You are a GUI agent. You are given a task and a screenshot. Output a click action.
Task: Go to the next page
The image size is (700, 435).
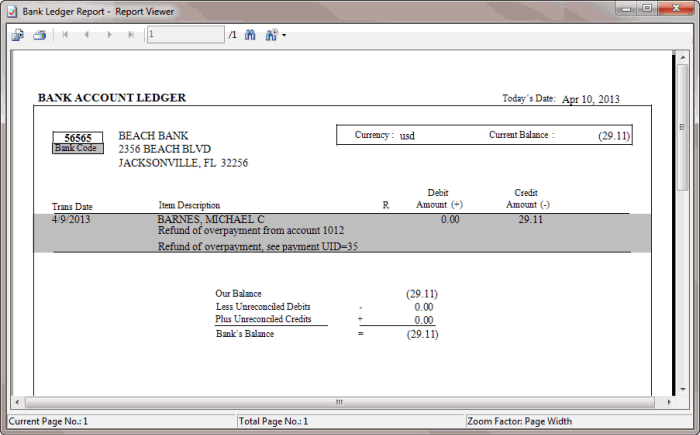[109, 35]
